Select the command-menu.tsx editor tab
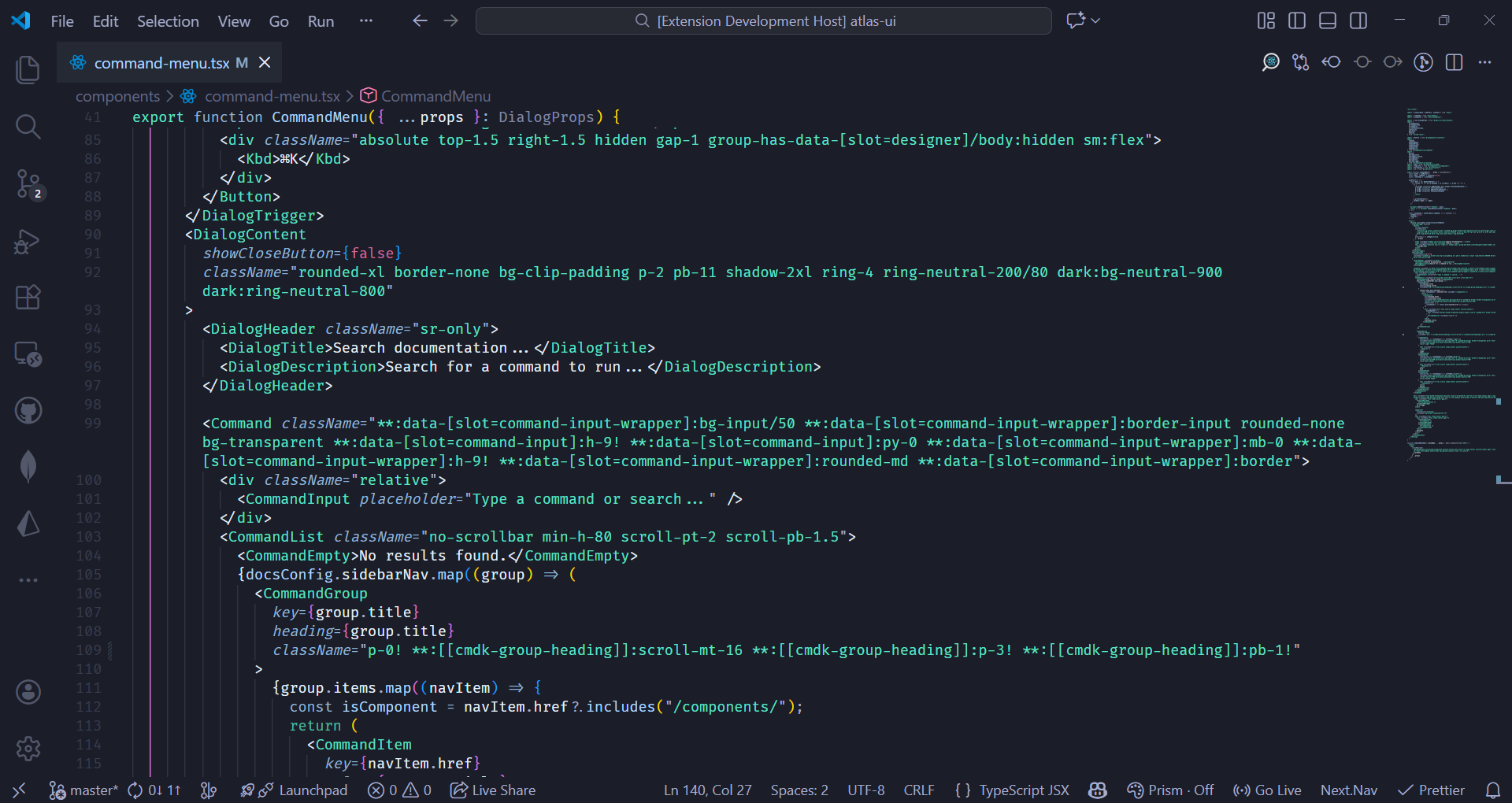Image resolution: width=1512 pixels, height=803 pixels. pos(161,63)
